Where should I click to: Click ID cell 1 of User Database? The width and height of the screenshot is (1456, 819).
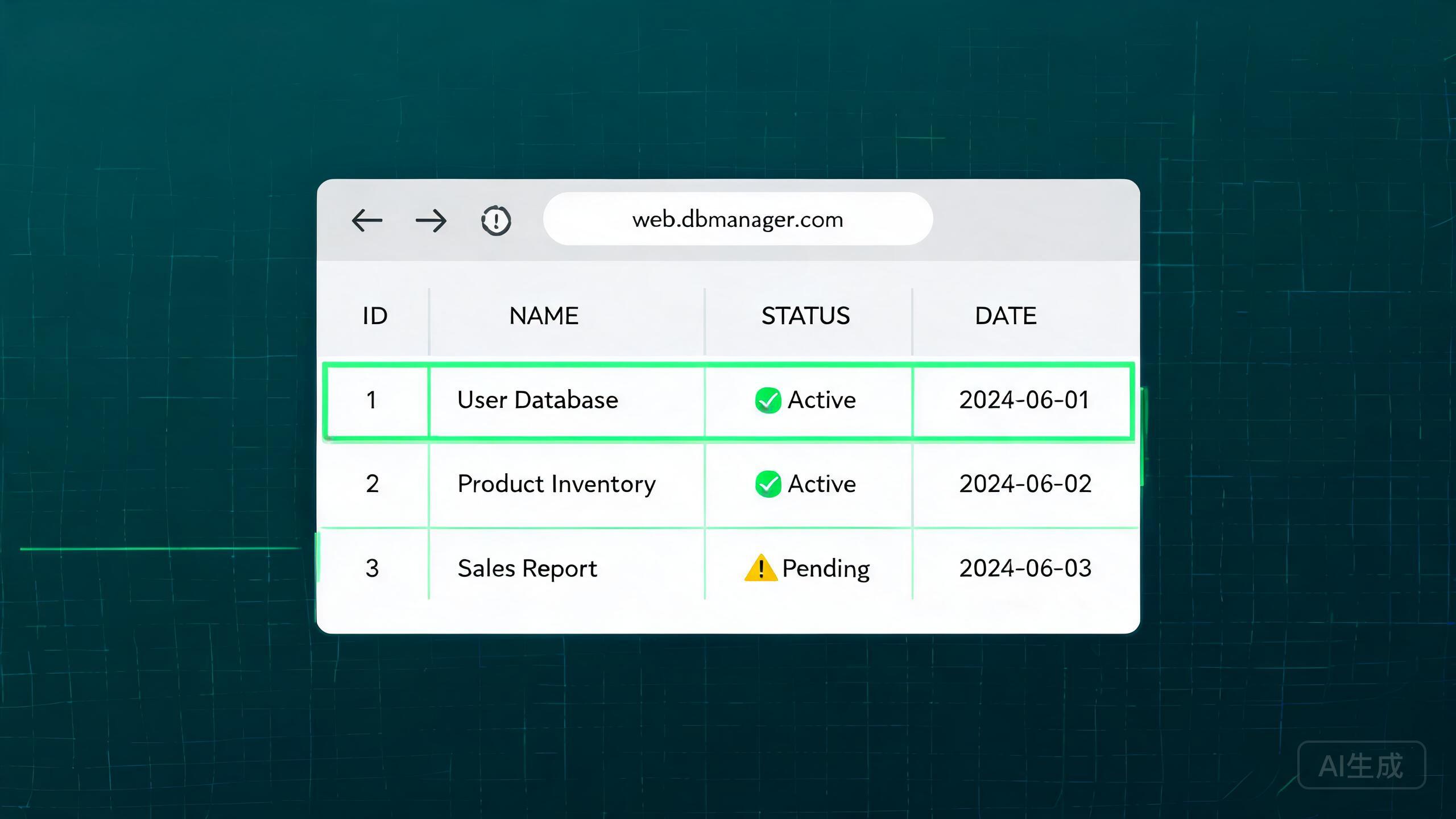coord(371,400)
